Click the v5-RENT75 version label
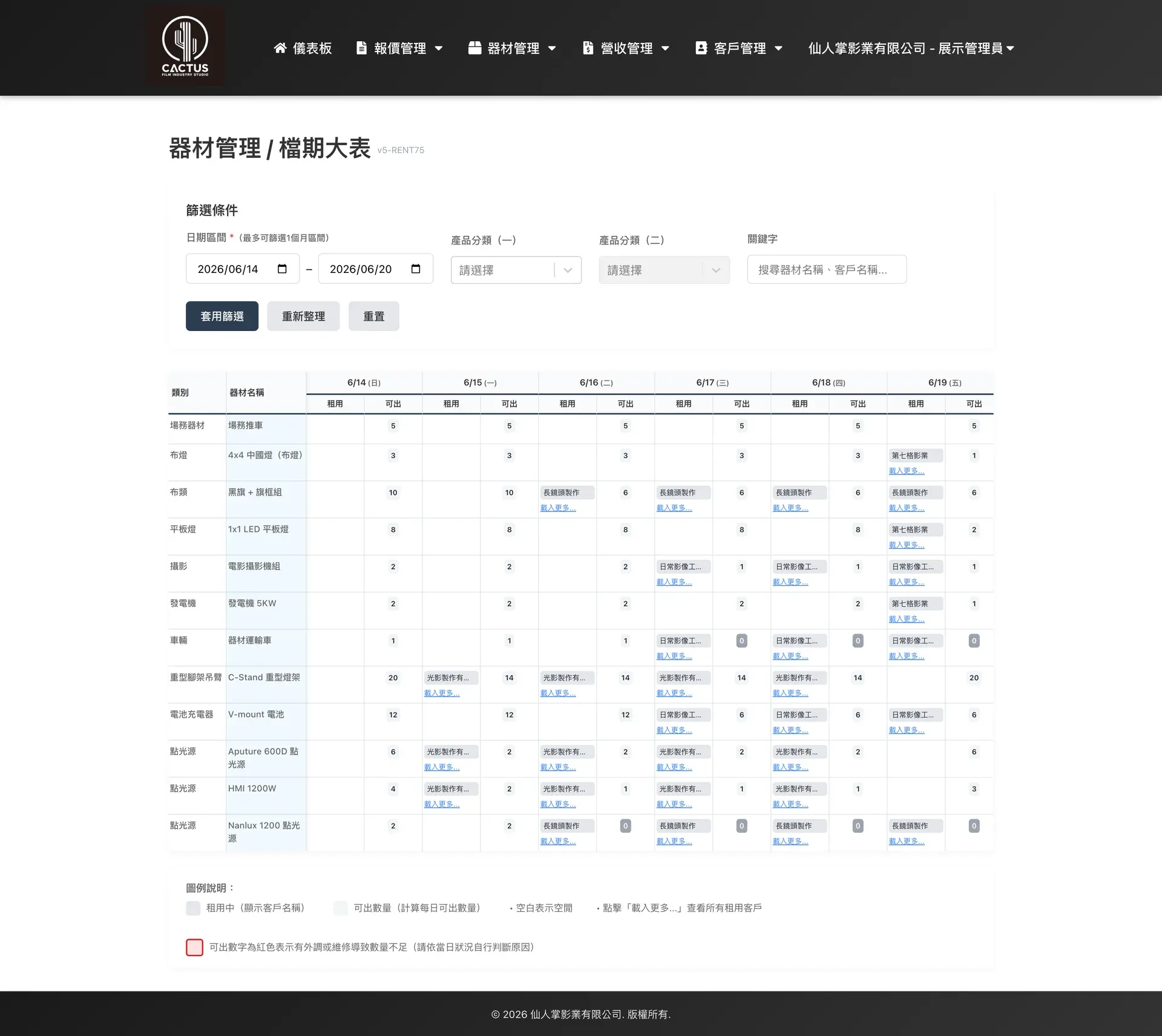 (401, 150)
